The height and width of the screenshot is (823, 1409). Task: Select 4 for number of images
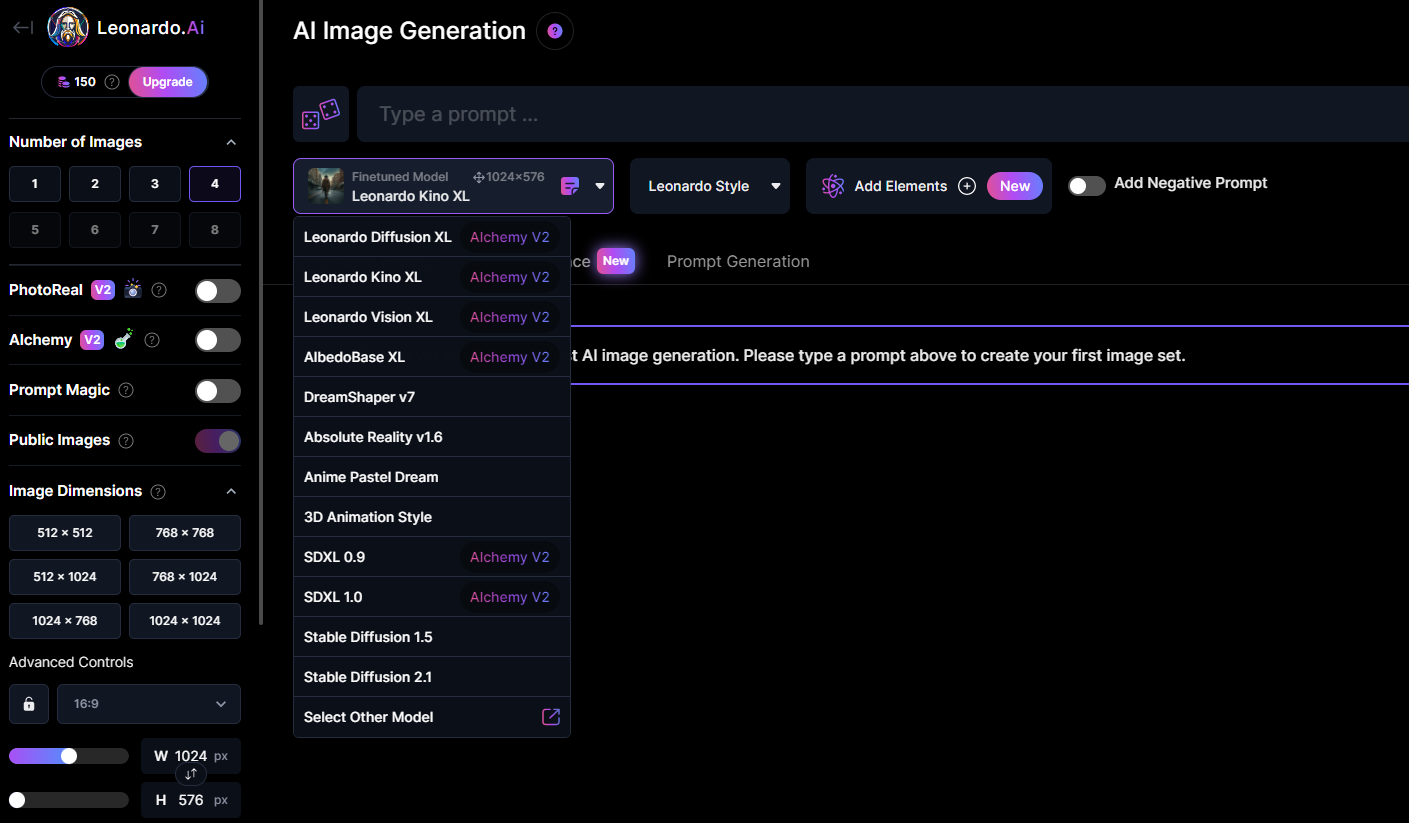(215, 184)
